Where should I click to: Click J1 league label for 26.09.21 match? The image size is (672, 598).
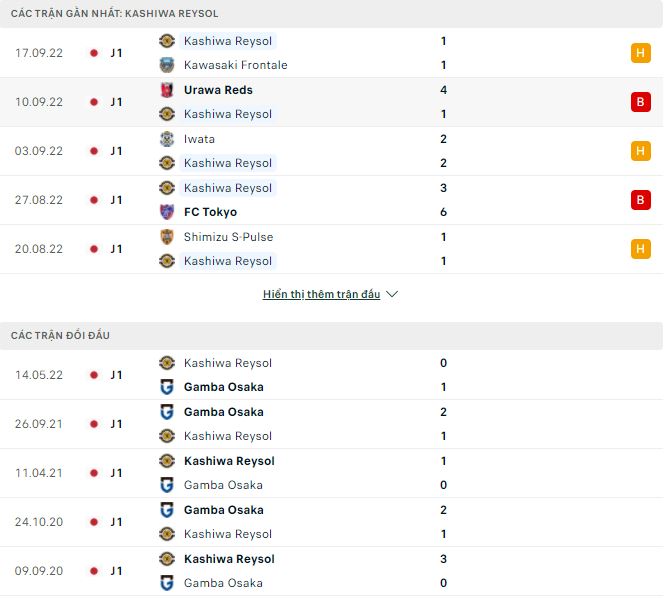click(x=117, y=424)
